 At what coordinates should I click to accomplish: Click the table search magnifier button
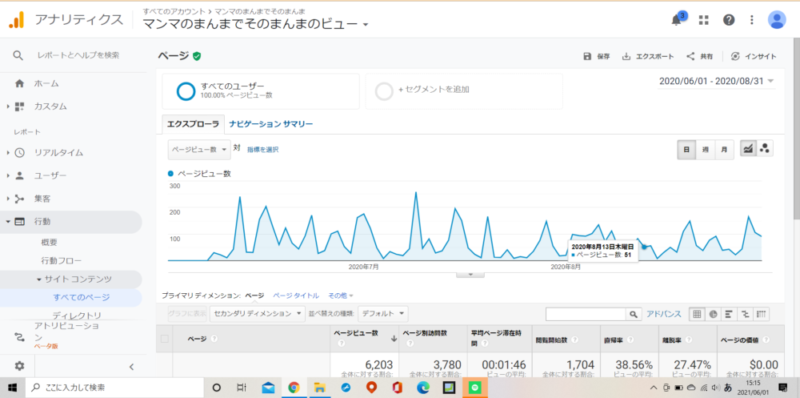633,314
